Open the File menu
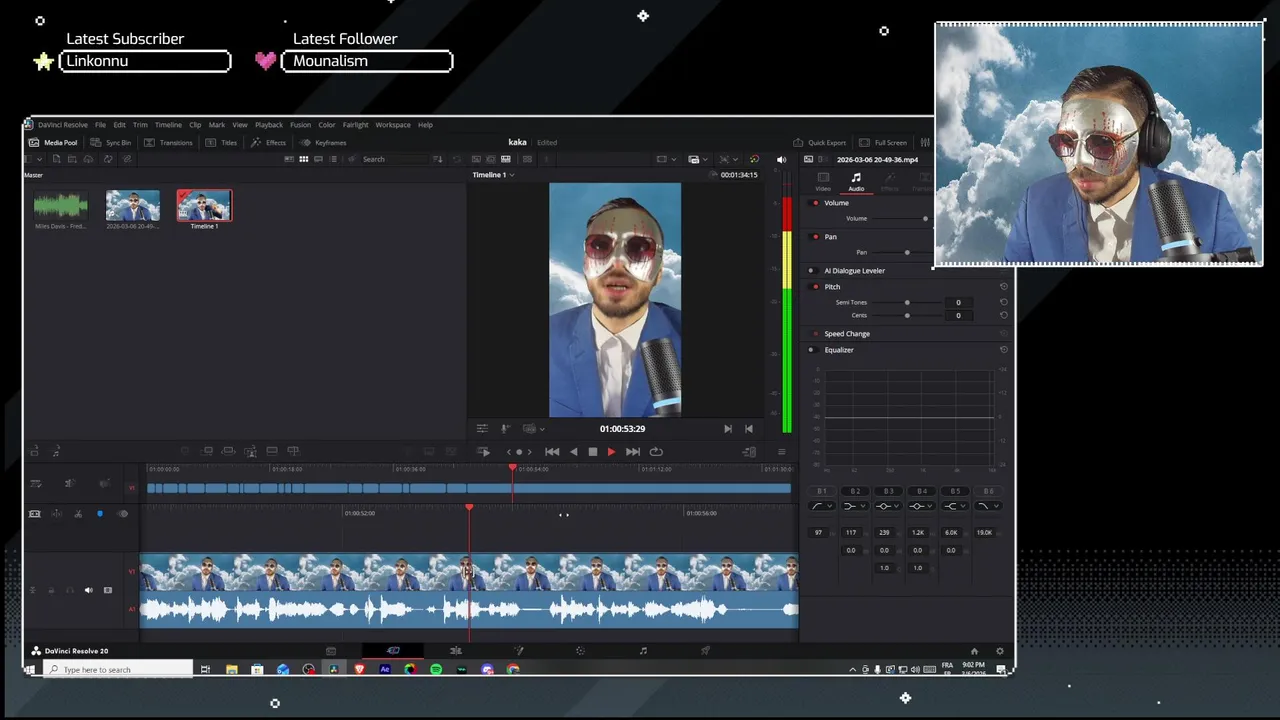Screen dimensions: 1280x720 point(100,125)
